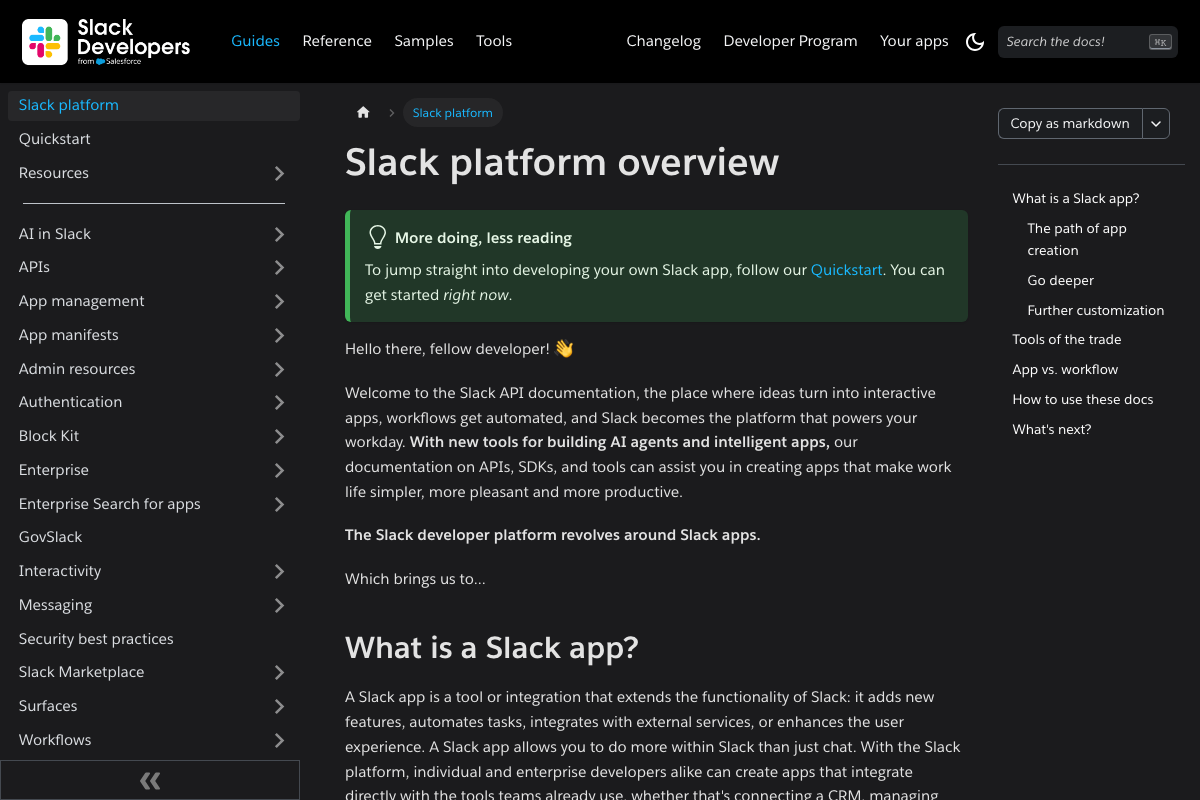Expand the App management section

279,301
